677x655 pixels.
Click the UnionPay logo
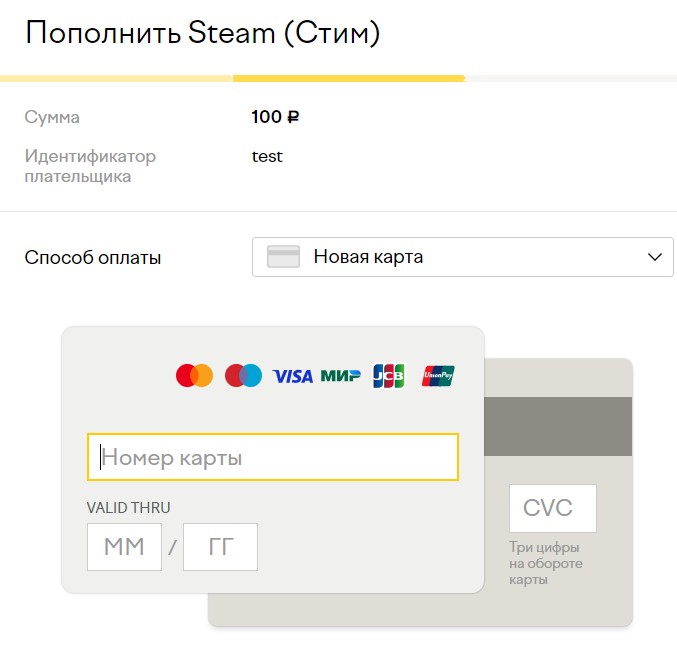pyautogui.click(x=438, y=376)
